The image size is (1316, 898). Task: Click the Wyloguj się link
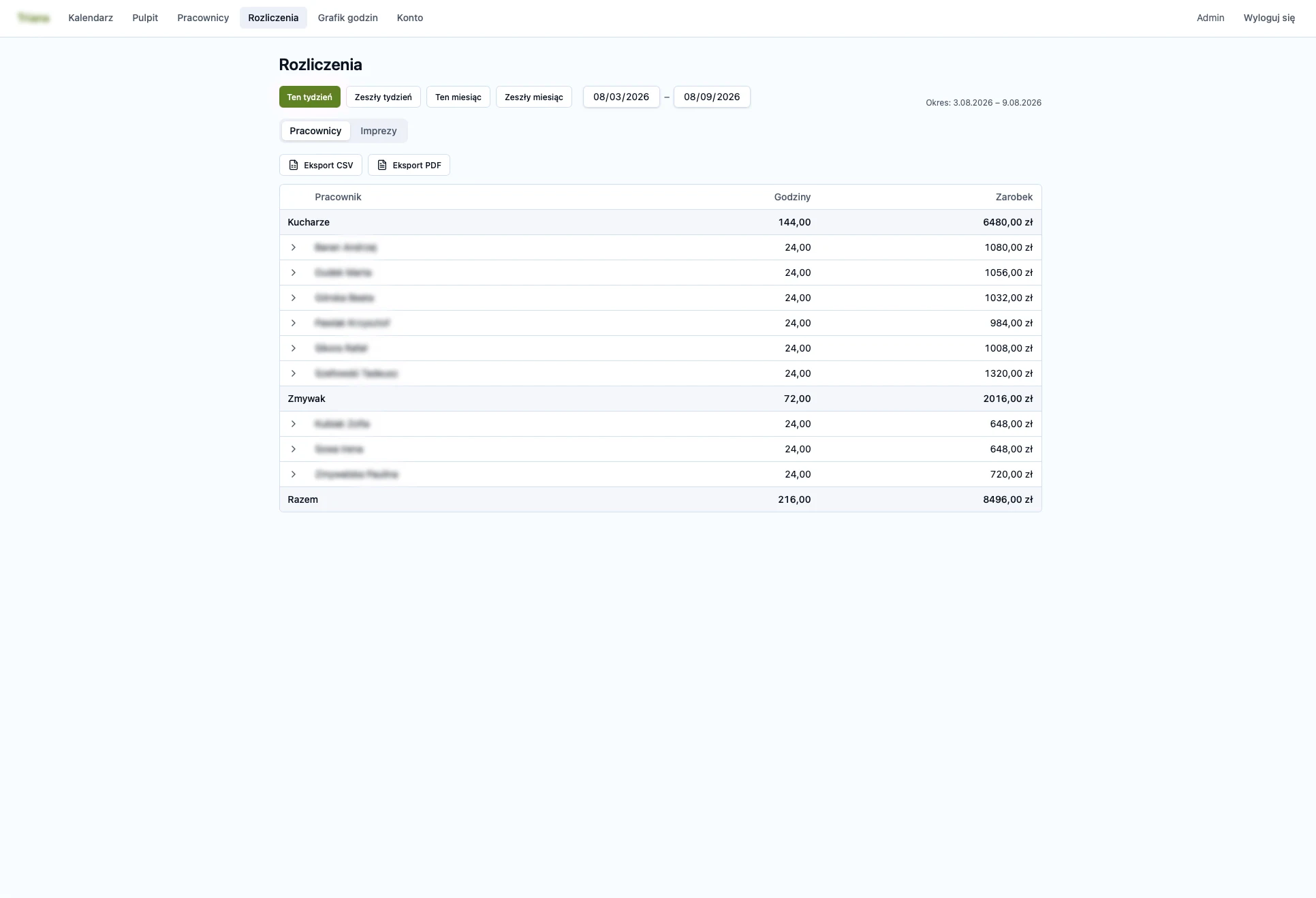click(x=1269, y=18)
